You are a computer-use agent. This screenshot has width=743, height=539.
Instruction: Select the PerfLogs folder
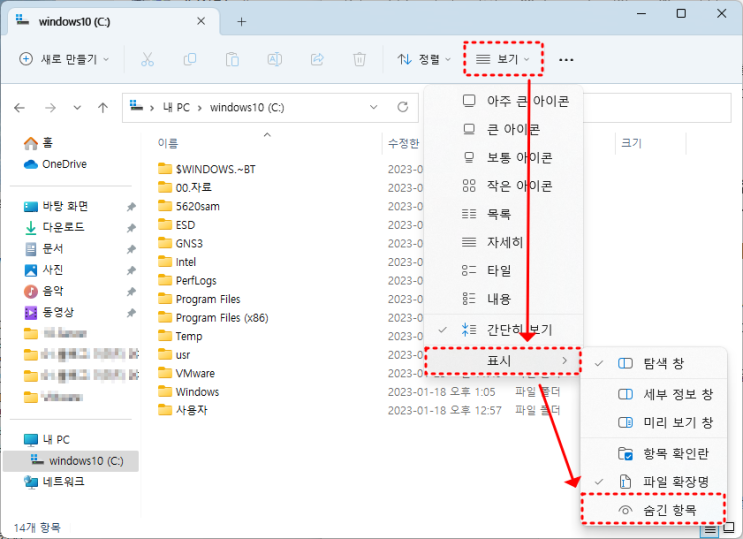pos(187,281)
